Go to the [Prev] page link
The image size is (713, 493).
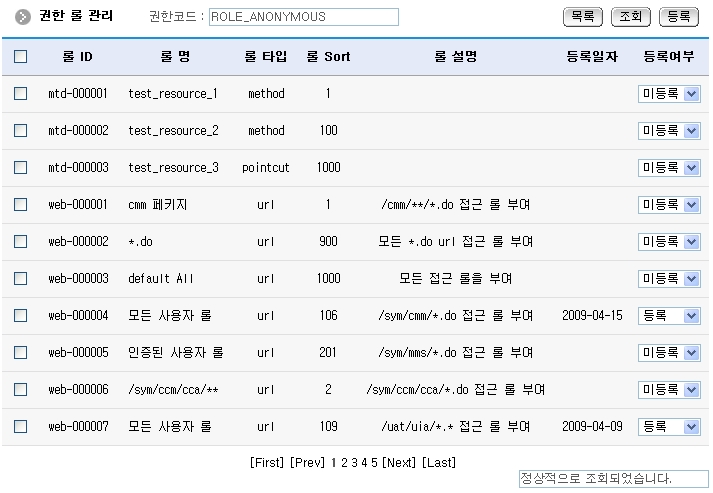pyautogui.click(x=308, y=462)
